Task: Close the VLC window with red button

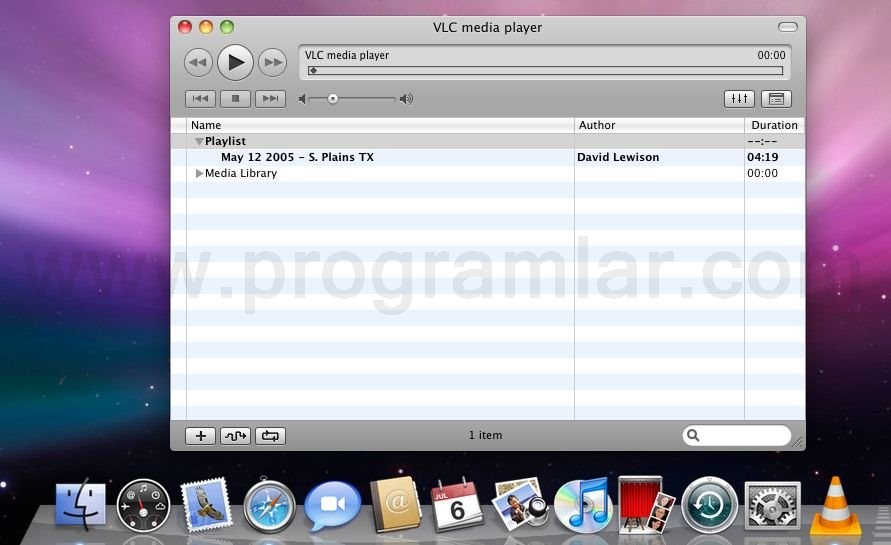Action: (x=185, y=27)
